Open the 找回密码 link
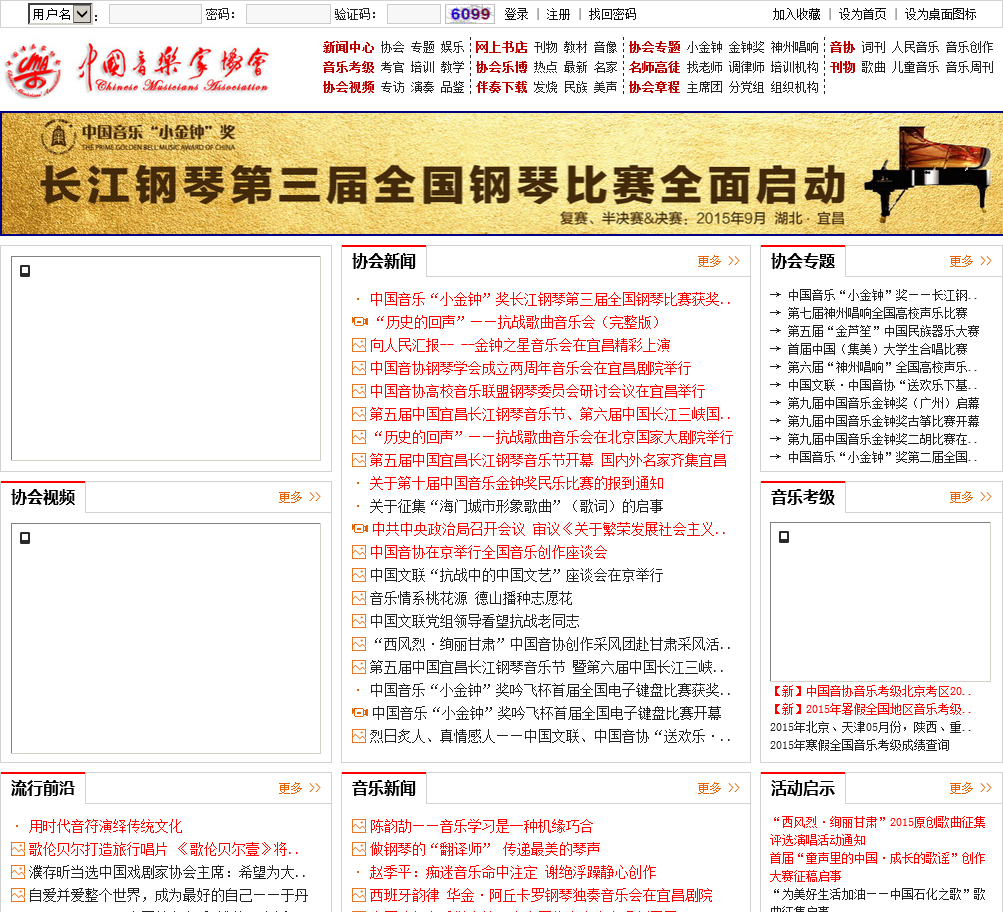 pyautogui.click(x=612, y=14)
